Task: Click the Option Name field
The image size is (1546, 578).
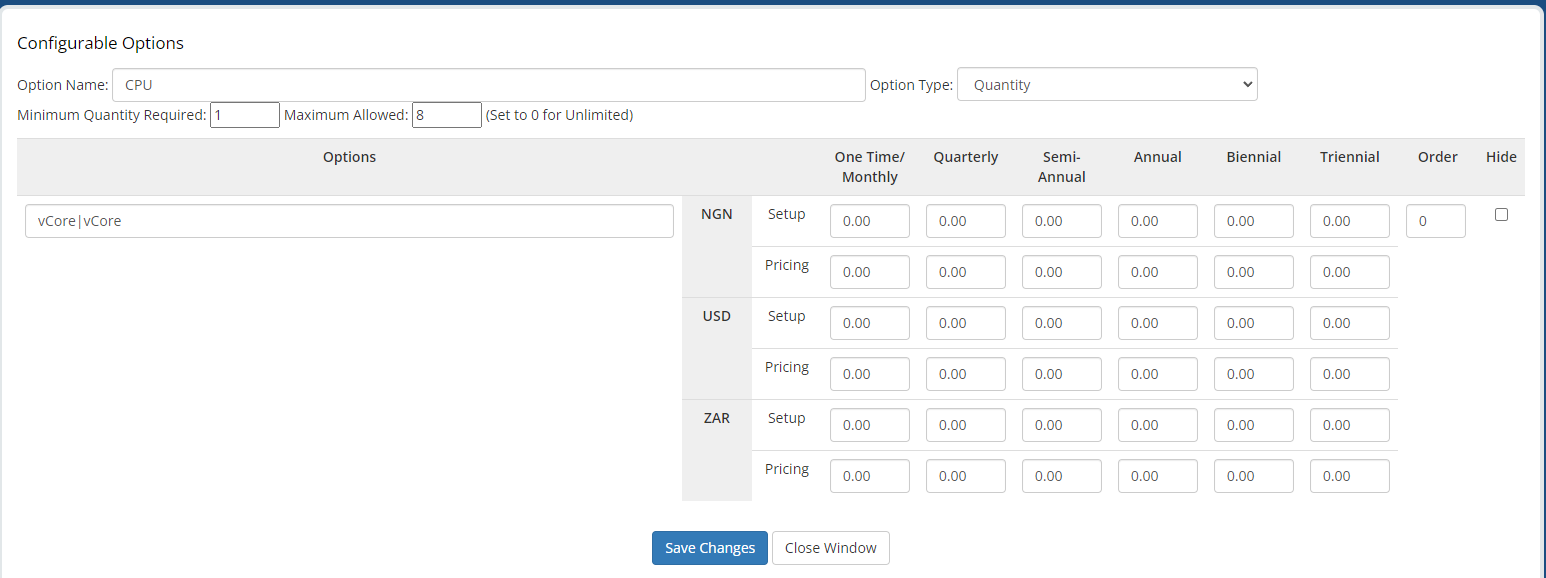Action: point(488,85)
